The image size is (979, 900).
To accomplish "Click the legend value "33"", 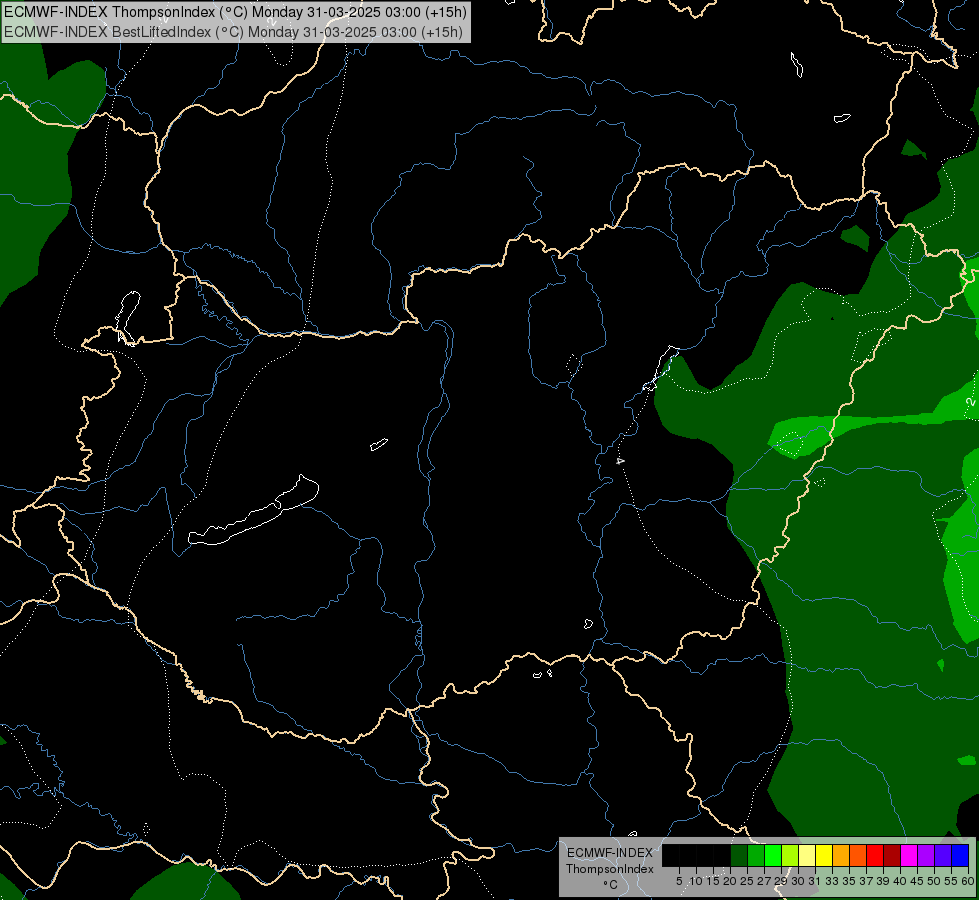I will tap(832, 881).
